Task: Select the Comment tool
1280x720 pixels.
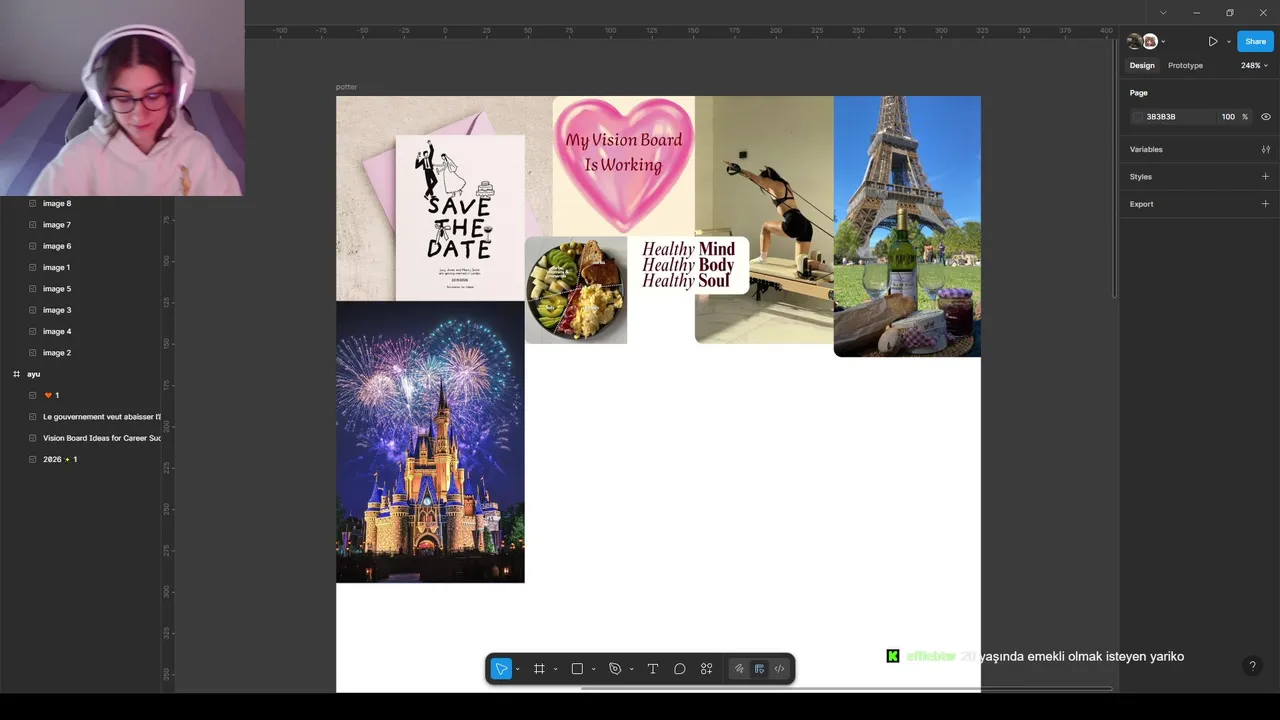Action: coord(680,669)
